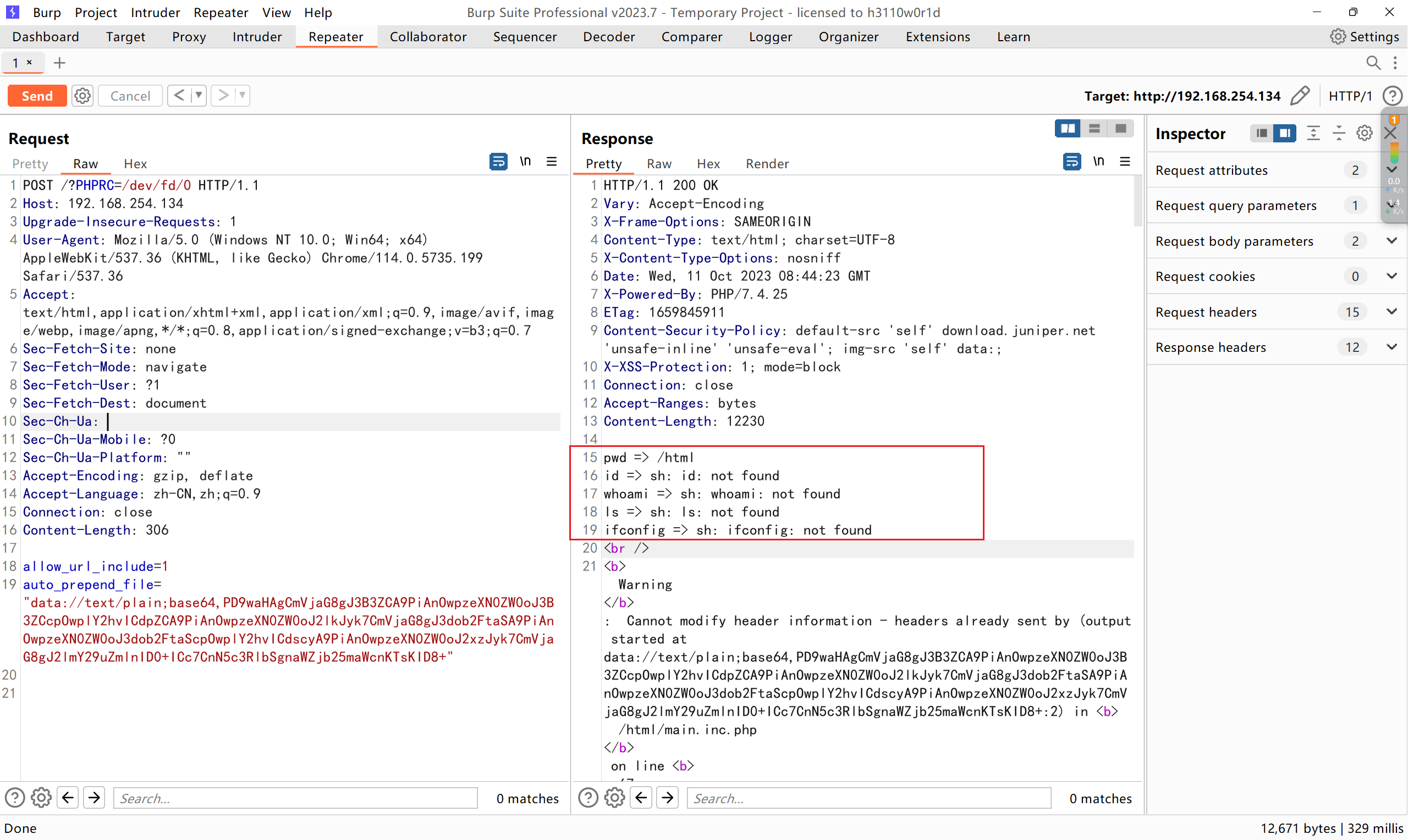Open response search help question icon

[588, 798]
